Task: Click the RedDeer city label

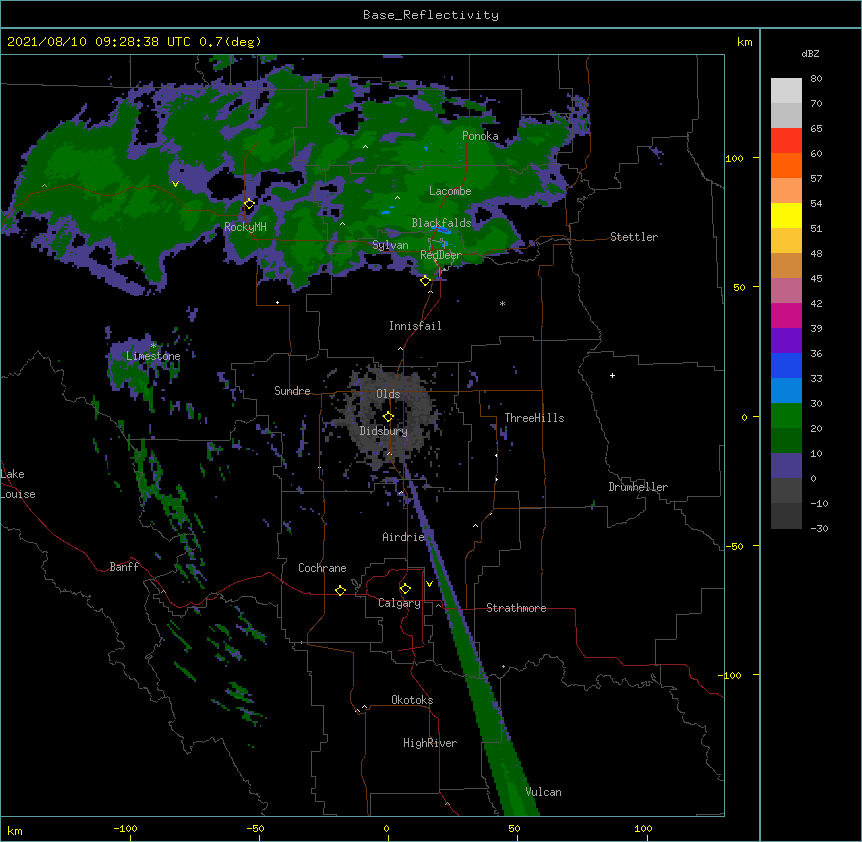Action: tap(441, 255)
